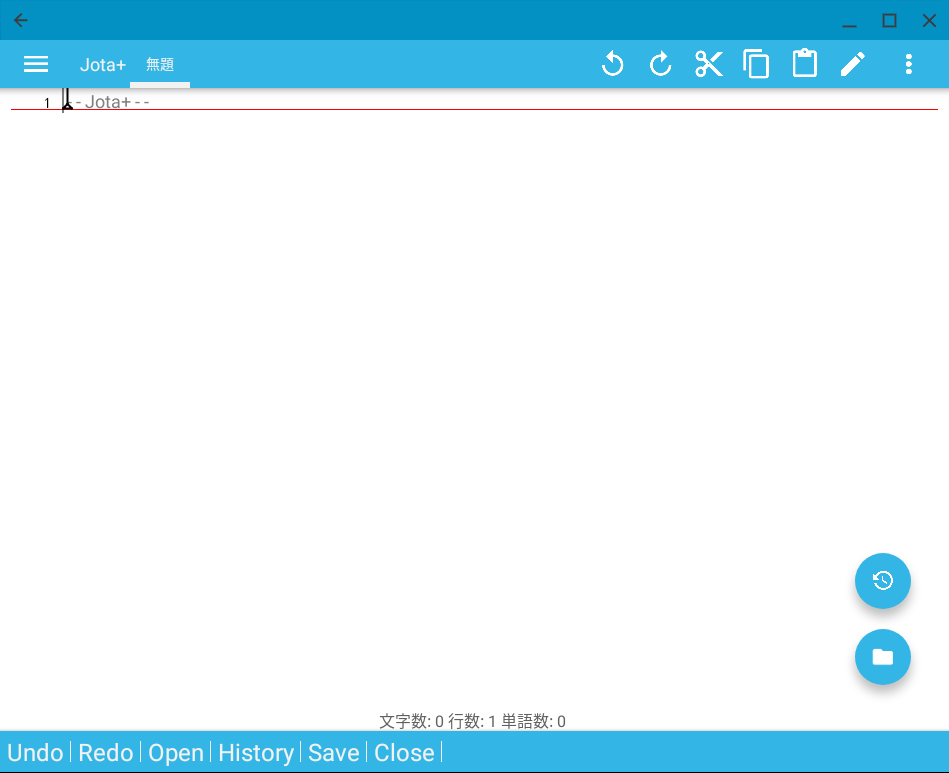Click the pencil edit icon

852,64
